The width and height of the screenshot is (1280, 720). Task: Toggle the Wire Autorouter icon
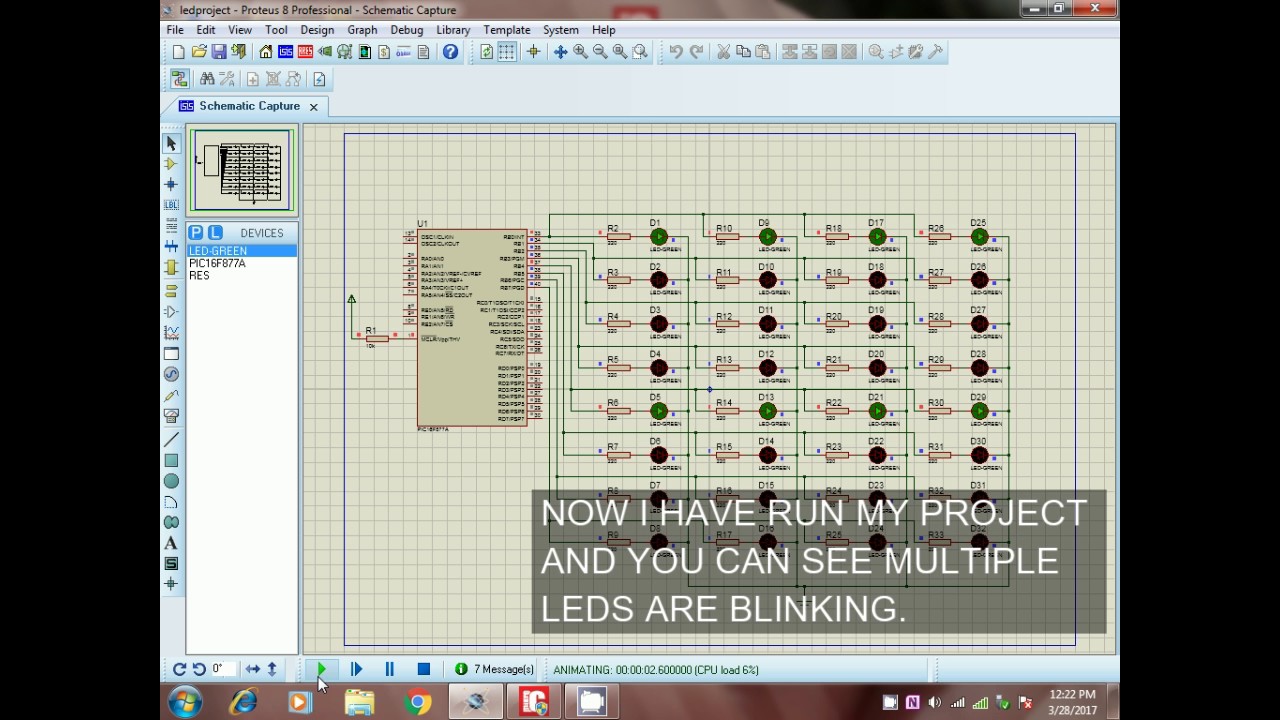[x=180, y=79]
